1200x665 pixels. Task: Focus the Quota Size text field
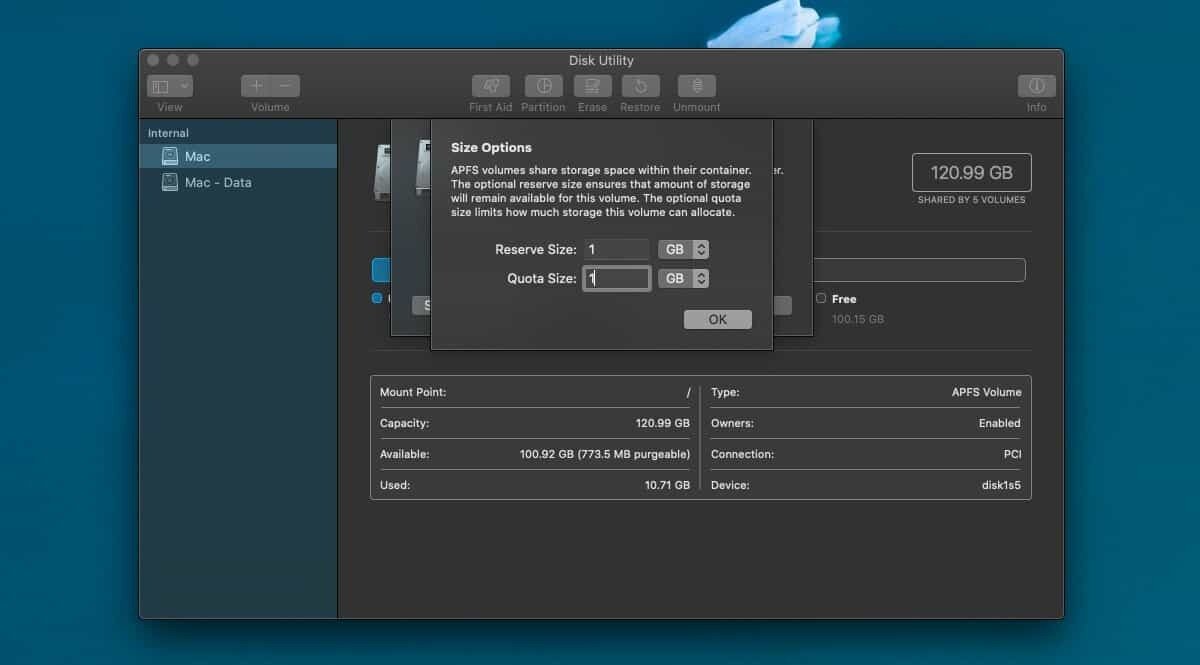click(617, 279)
